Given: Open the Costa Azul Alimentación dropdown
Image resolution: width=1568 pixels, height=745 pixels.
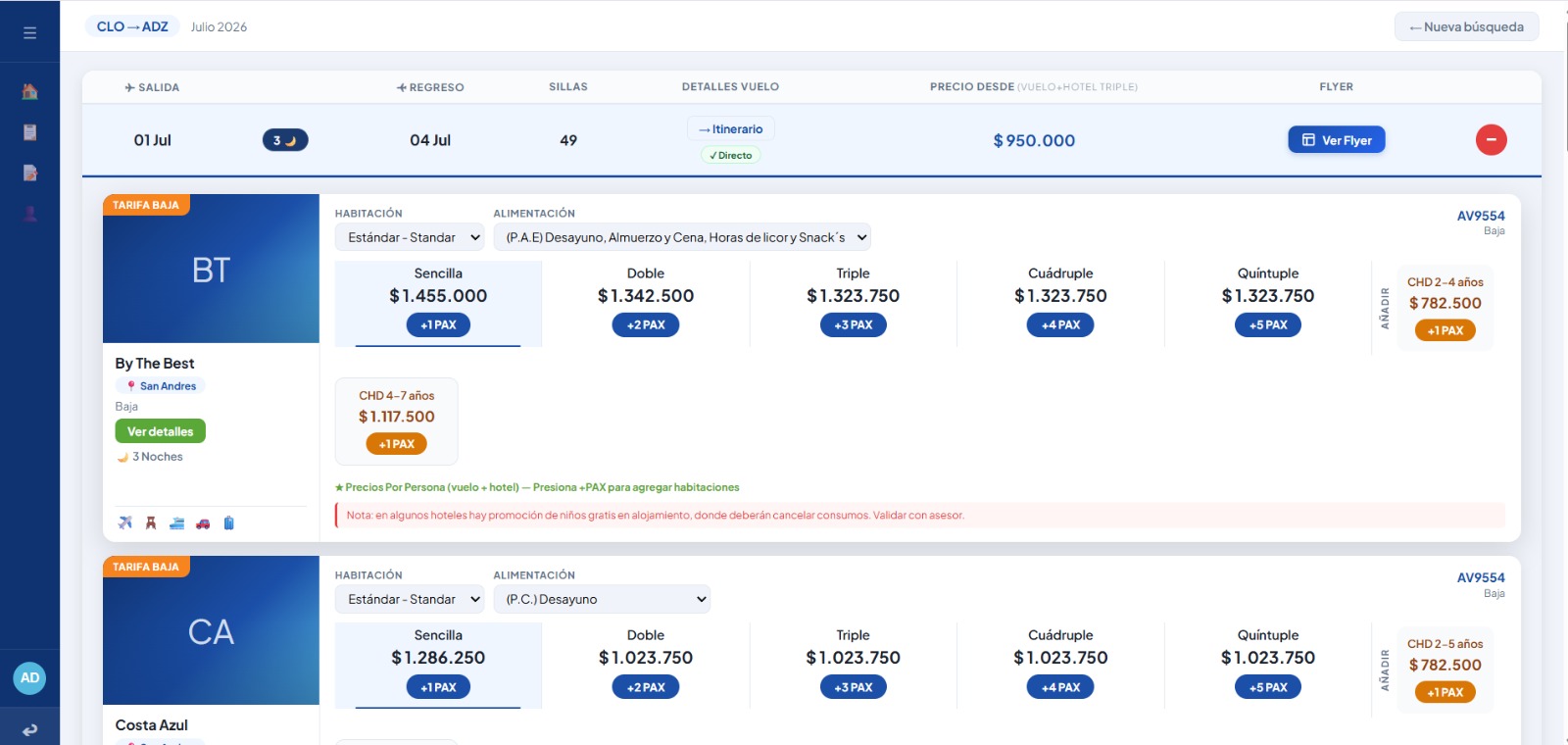Looking at the screenshot, I should tap(602, 599).
